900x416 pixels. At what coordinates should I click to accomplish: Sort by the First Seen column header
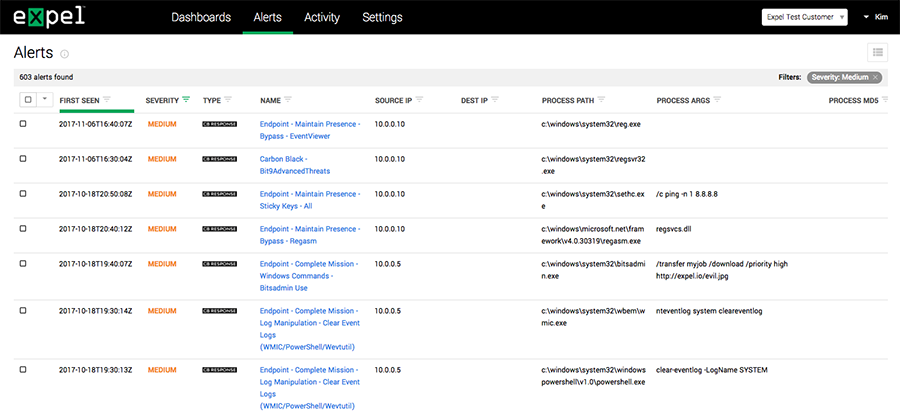point(79,100)
